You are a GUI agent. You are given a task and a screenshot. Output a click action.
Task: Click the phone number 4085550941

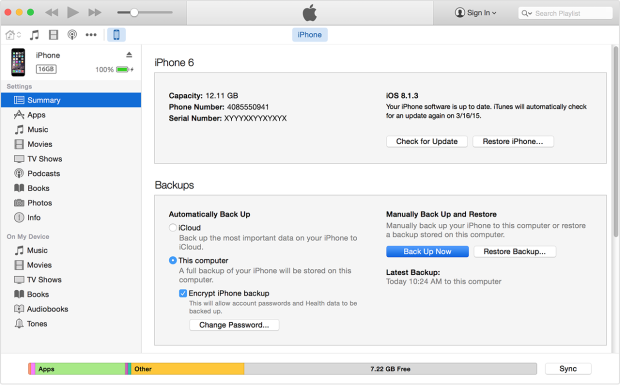click(248, 107)
